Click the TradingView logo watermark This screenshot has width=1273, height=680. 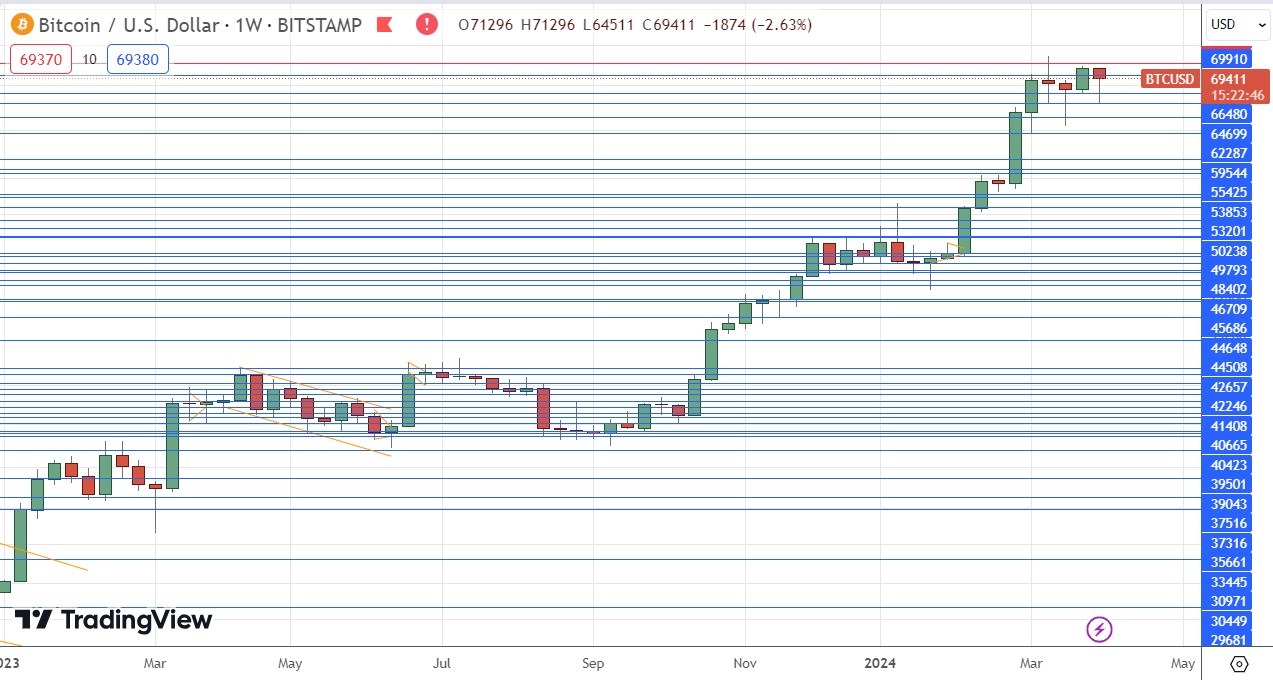[115, 620]
